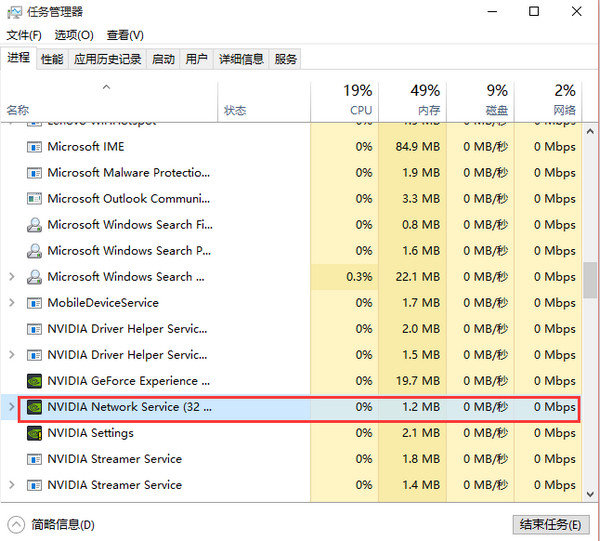600x541 pixels.
Task: Open the 文件(F) menu
Action: [x=24, y=35]
